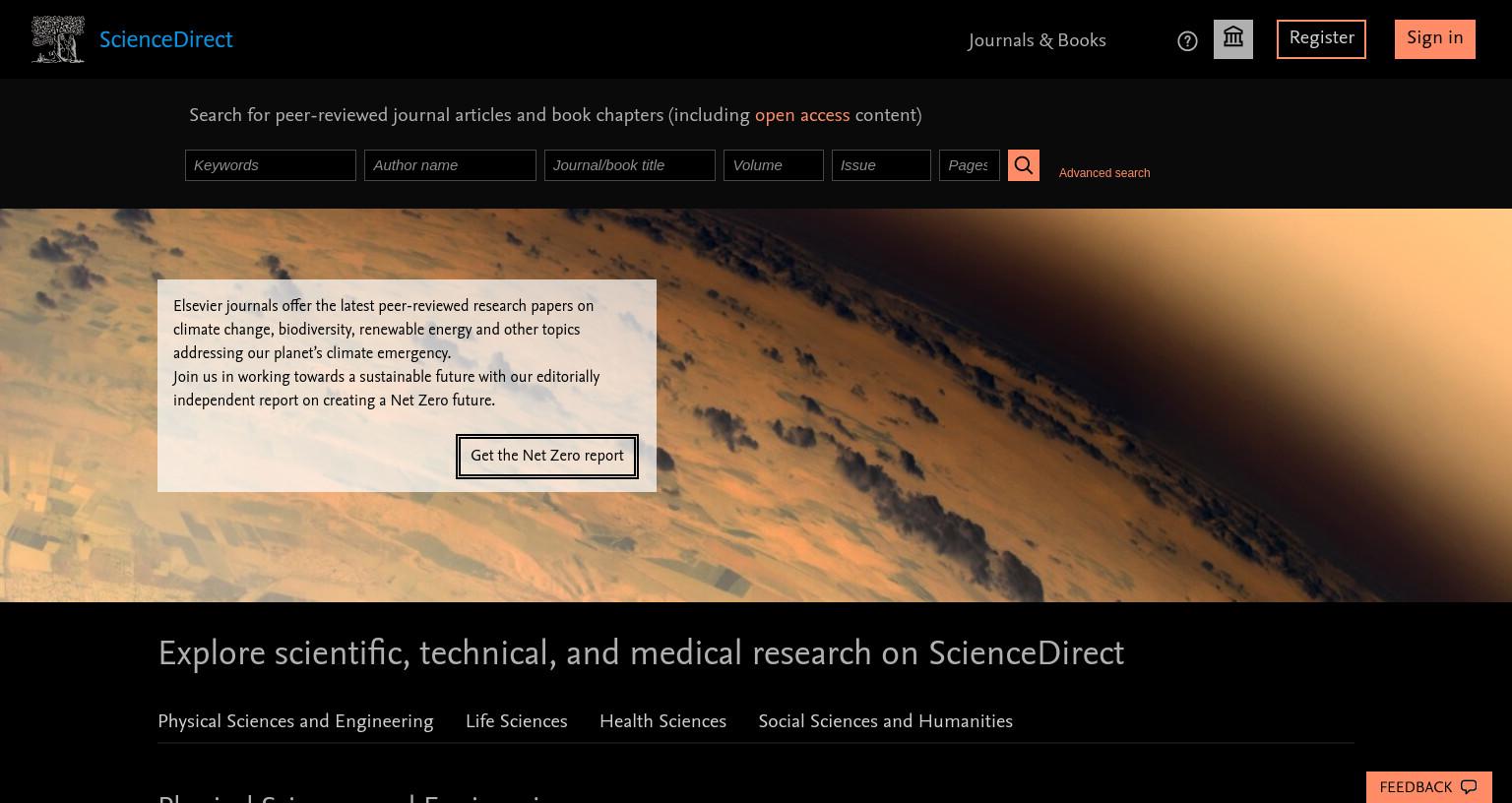The image size is (1512, 803).
Task: Focus the Volume field
Action: 774,165
